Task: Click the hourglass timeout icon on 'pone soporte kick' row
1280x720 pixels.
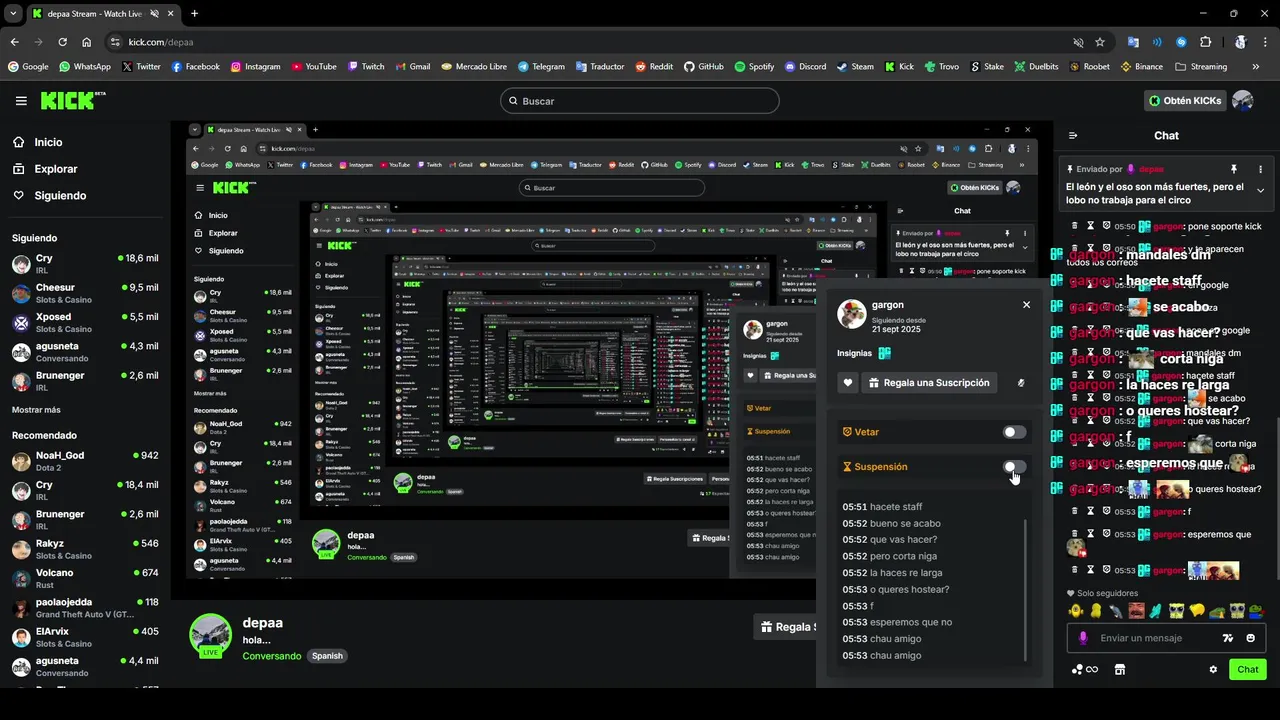Action: pyautogui.click(x=1091, y=226)
